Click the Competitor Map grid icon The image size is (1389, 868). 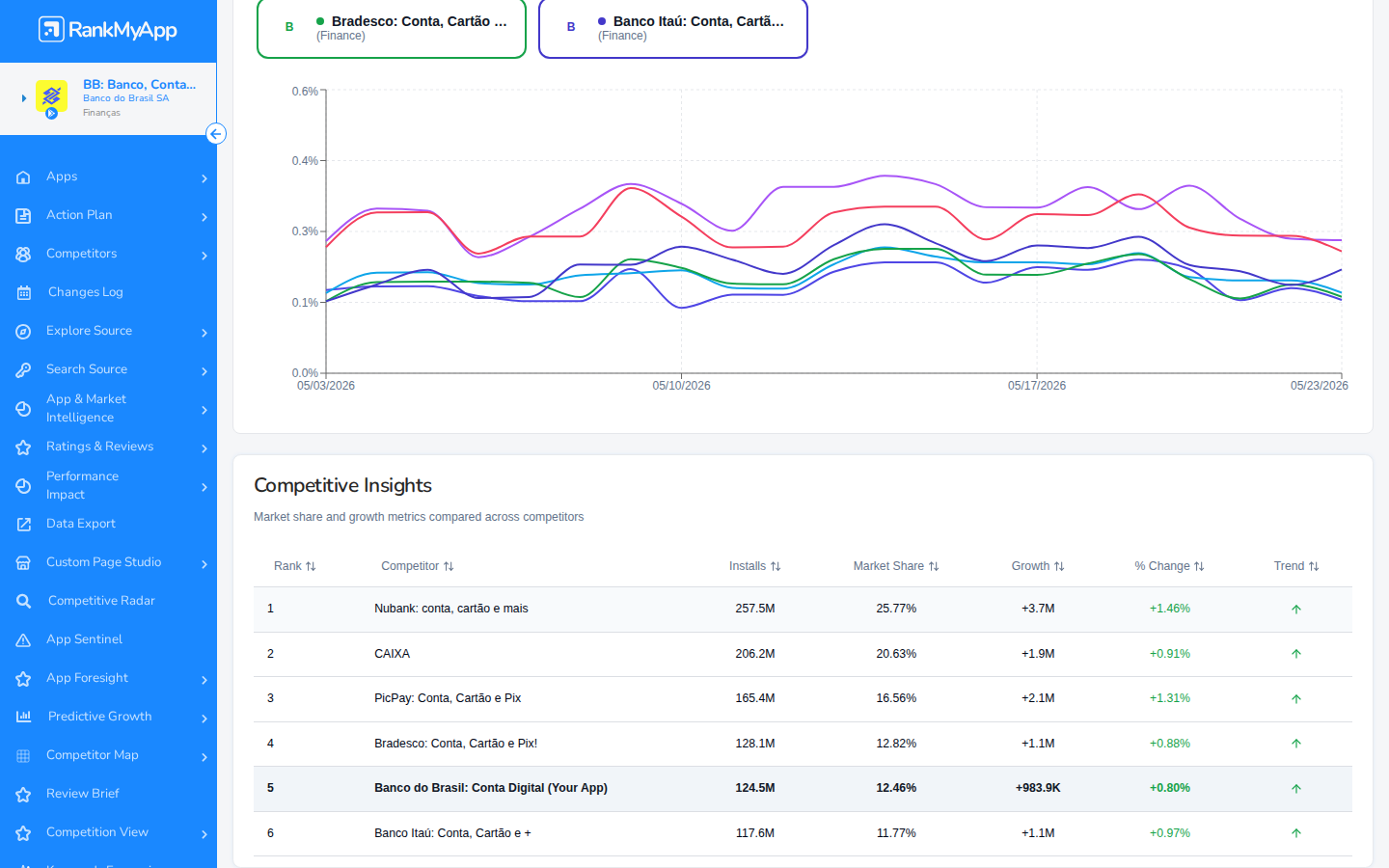tap(23, 756)
